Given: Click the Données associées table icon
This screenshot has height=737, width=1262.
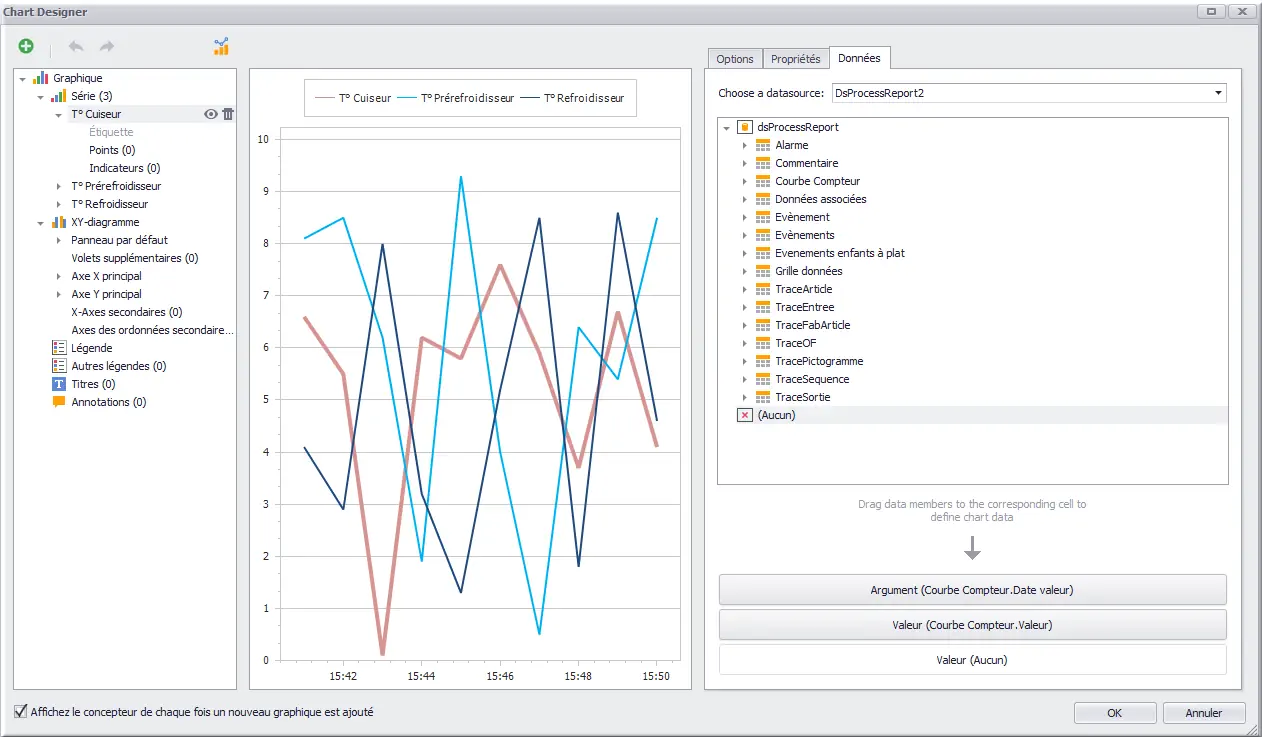Looking at the screenshot, I should pos(763,199).
